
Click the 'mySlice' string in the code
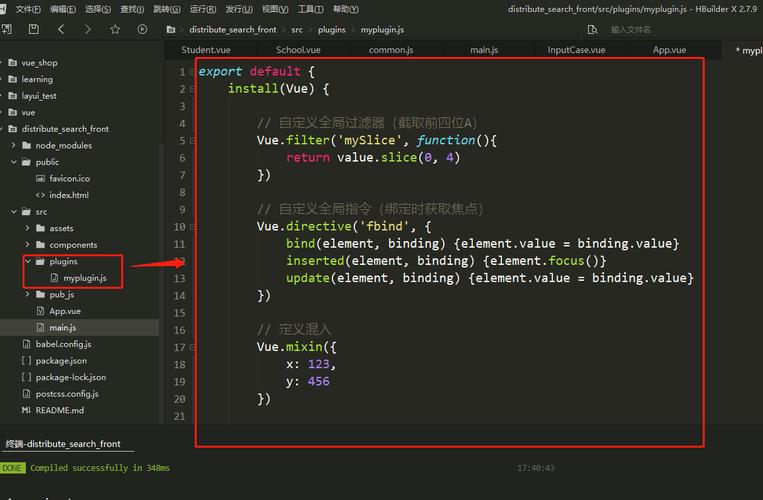pyautogui.click(x=369, y=140)
